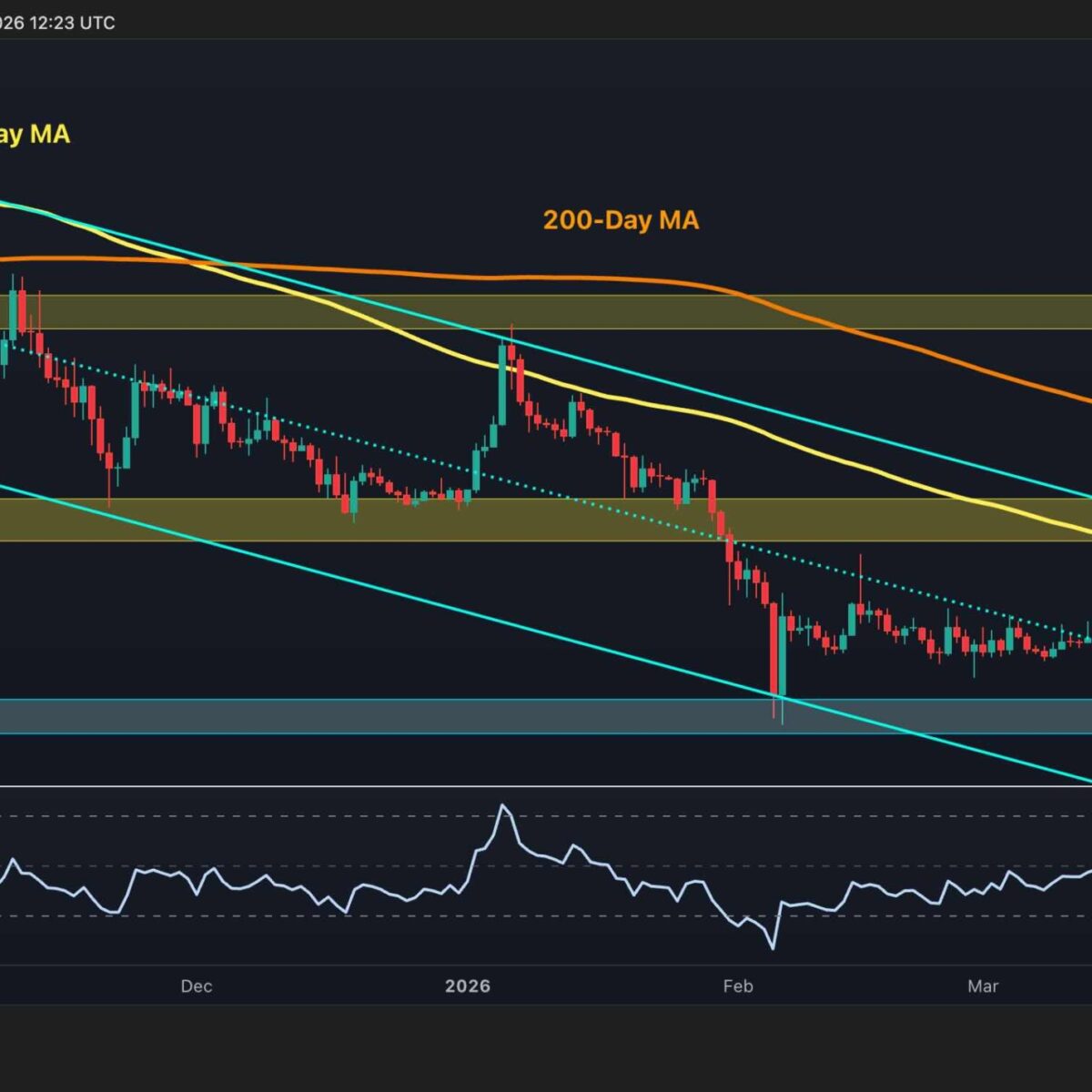Click the RSI lowest trough in February
The height and width of the screenshot is (1092, 1092).
pyautogui.click(x=773, y=948)
